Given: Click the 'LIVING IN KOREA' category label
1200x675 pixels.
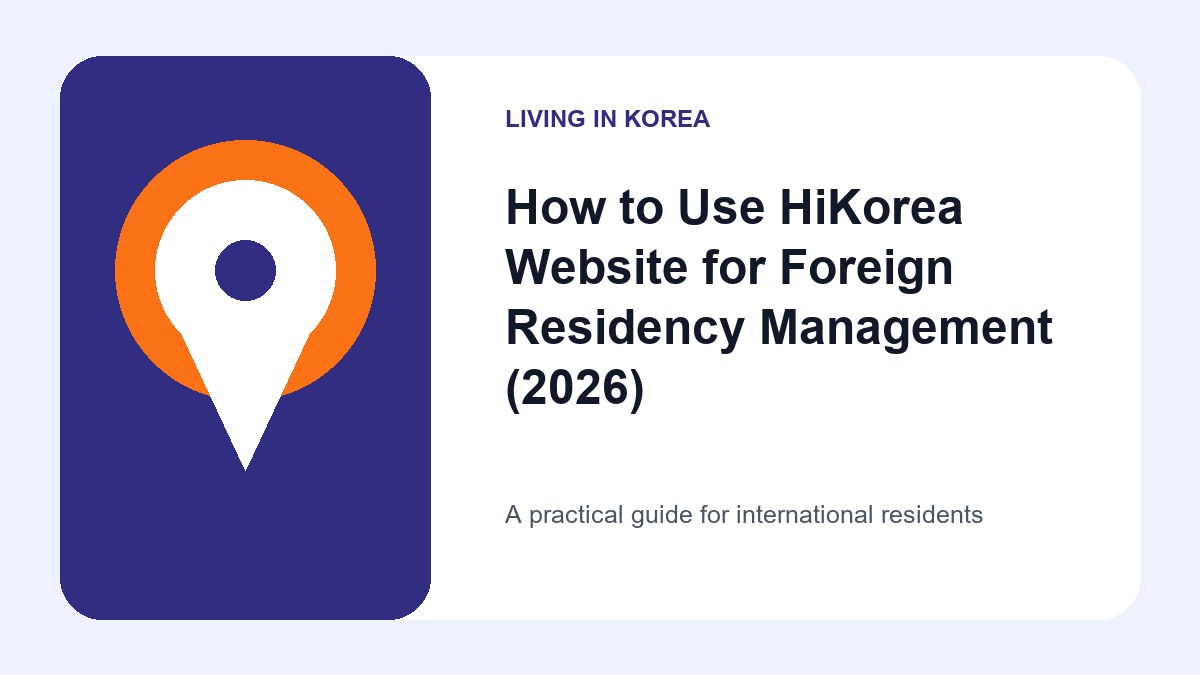Looking at the screenshot, I should tap(607, 119).
